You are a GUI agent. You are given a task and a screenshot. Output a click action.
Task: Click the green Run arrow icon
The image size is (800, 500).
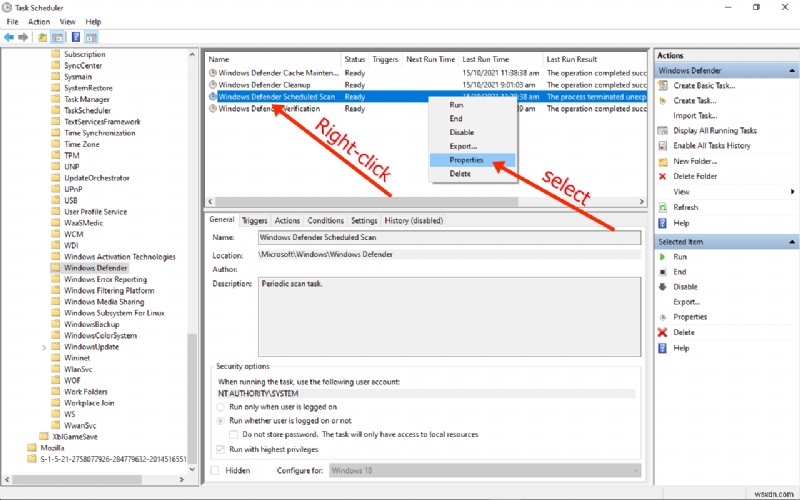coord(662,257)
